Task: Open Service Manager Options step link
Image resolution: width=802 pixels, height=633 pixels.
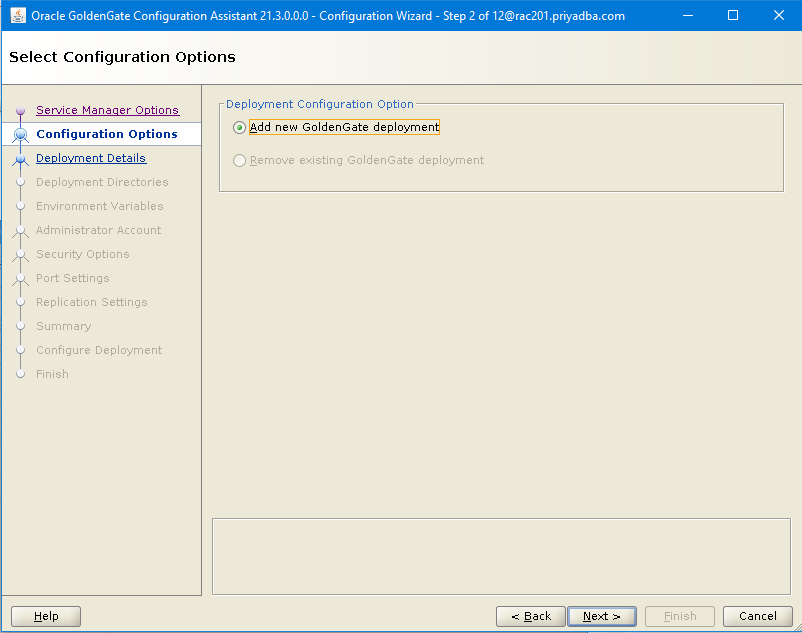Action: (x=107, y=110)
